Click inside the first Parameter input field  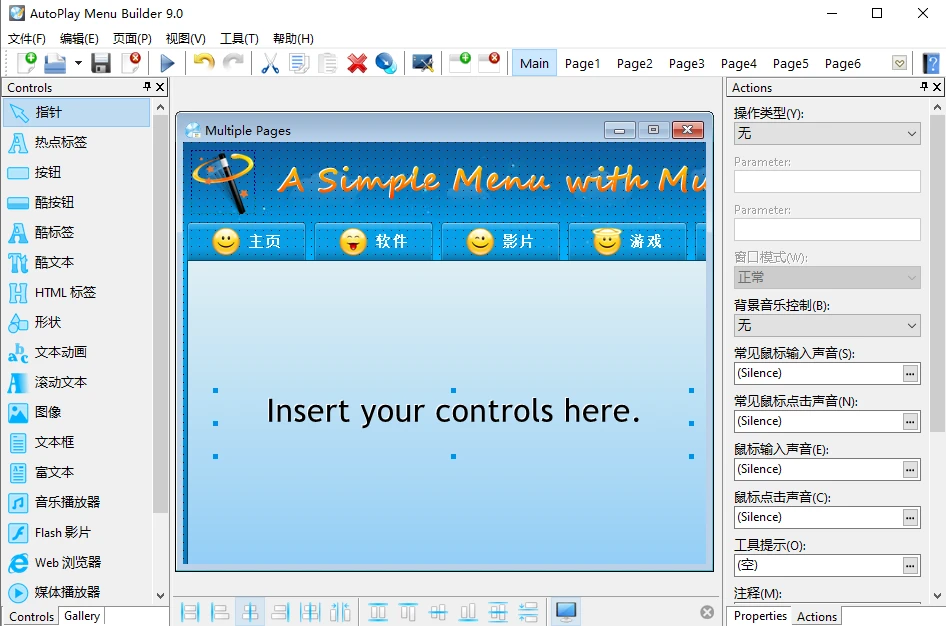tap(826, 181)
